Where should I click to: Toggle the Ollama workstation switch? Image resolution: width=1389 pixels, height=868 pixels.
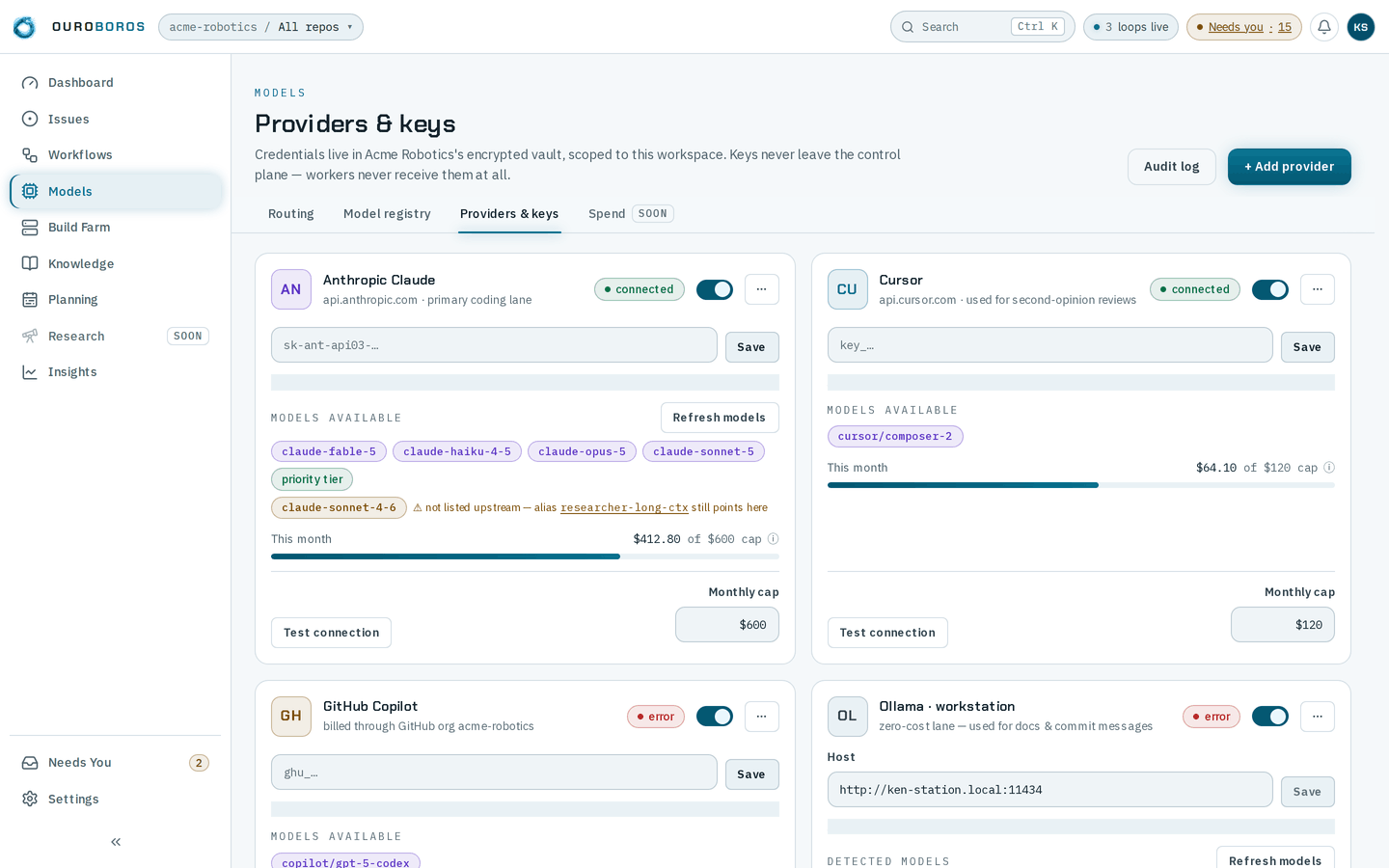point(1270,717)
